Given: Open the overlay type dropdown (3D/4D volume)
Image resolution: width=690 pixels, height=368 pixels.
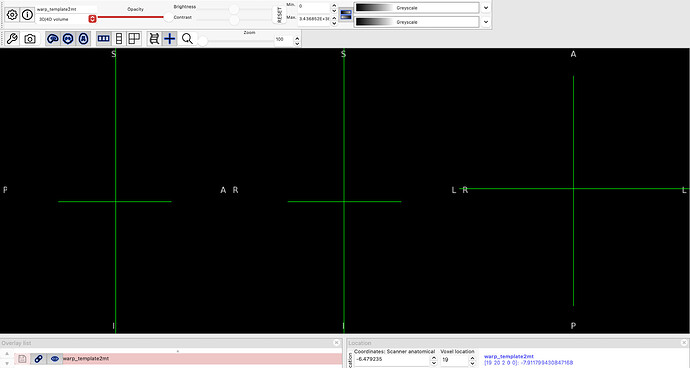Looking at the screenshot, I should tap(67, 19).
